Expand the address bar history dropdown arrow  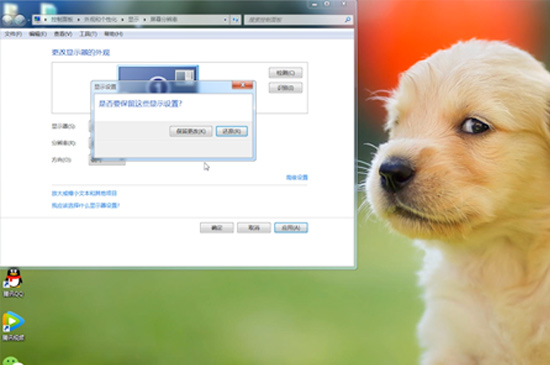click(225, 20)
